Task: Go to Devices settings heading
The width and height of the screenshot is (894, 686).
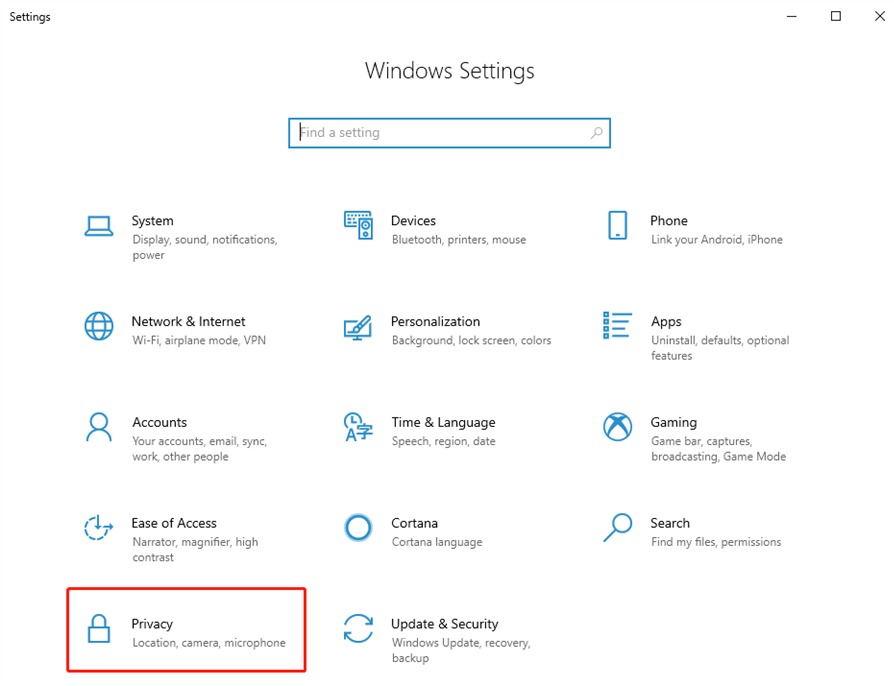Action: click(x=413, y=221)
